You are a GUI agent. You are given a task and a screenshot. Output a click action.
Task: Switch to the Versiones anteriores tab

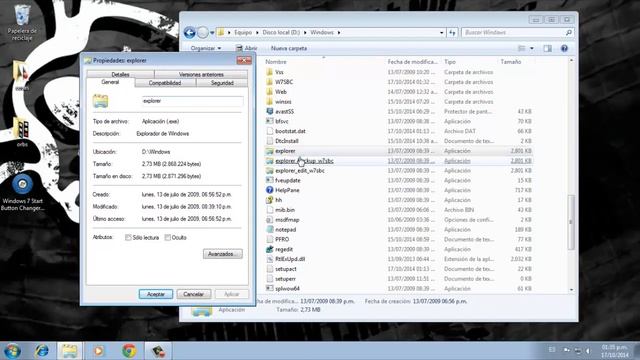coord(201,74)
